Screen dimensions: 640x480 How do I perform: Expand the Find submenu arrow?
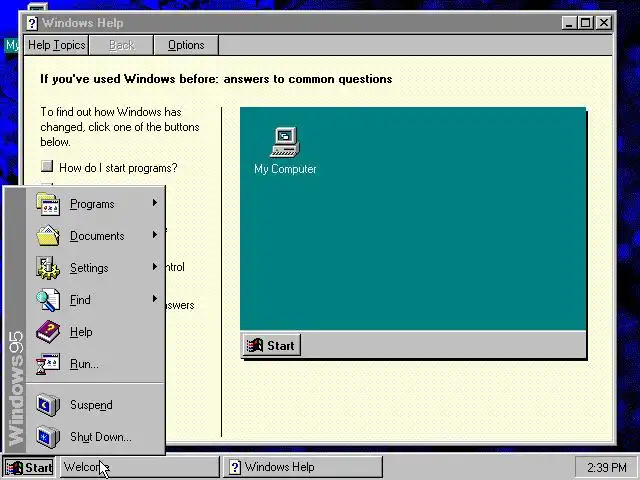click(x=155, y=298)
